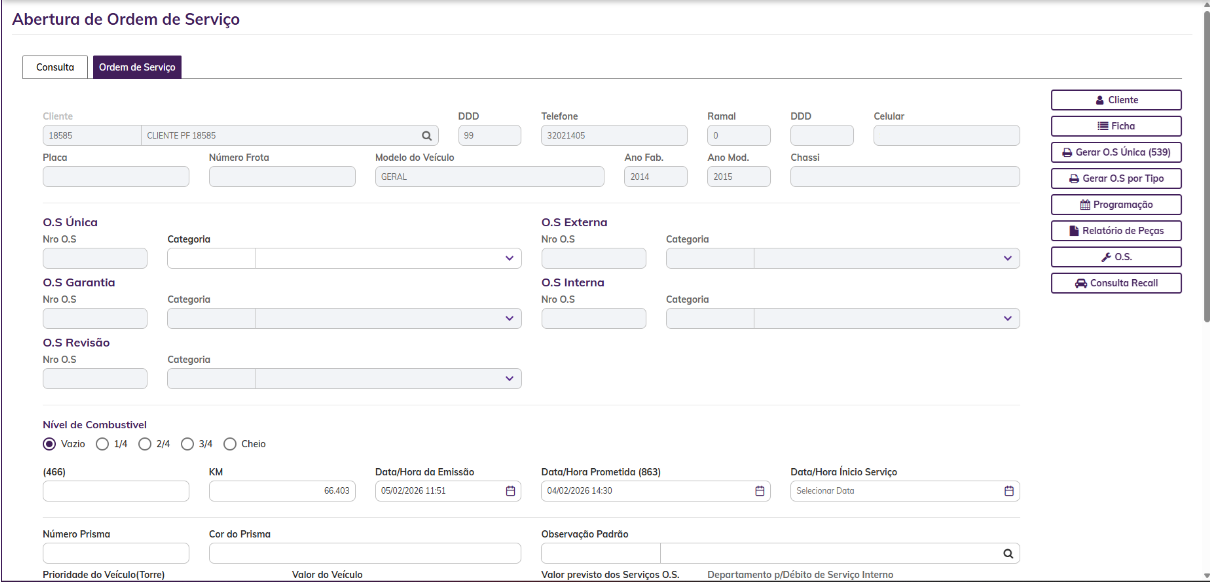Open calendar icon for Data/Hora Início Serviço
Image resolution: width=1218 pixels, height=587 pixels.
coord(1008,491)
